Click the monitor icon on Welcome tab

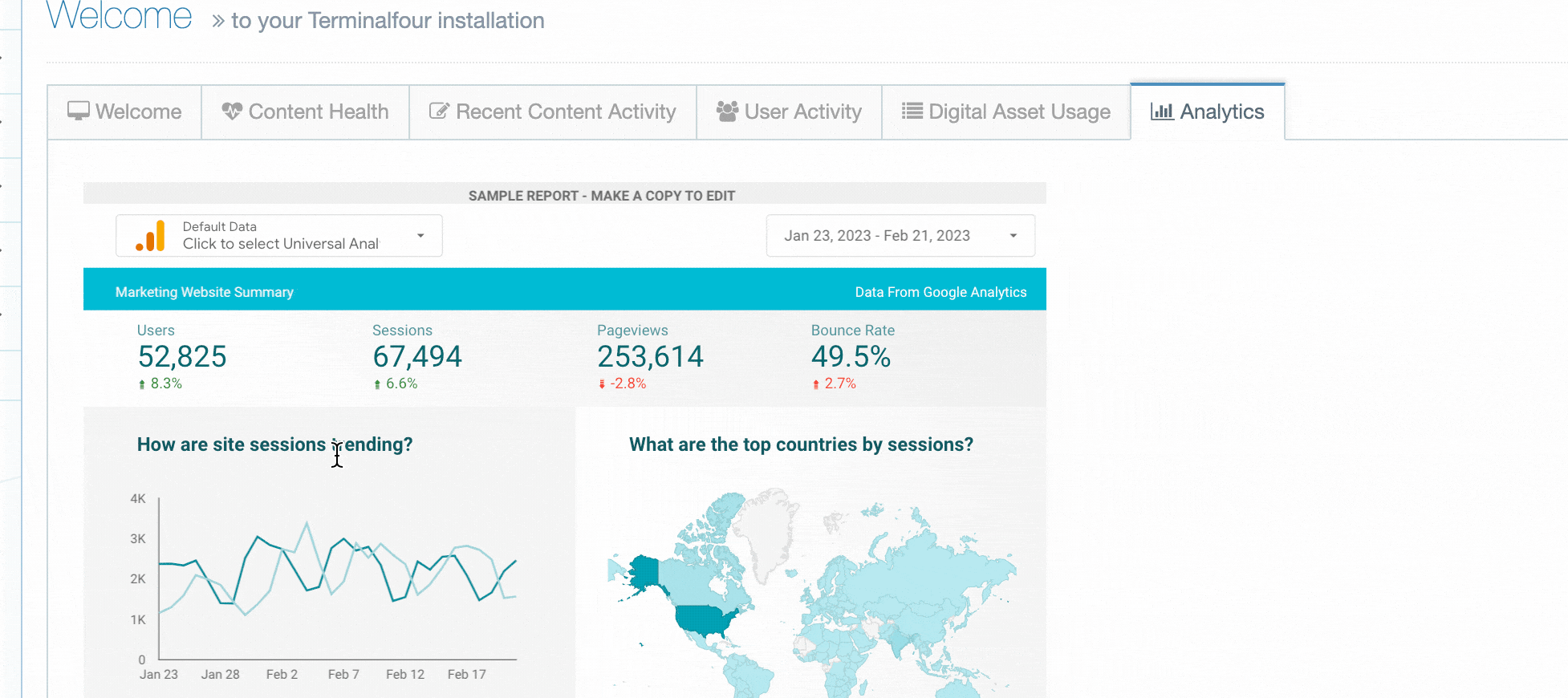pos(78,112)
